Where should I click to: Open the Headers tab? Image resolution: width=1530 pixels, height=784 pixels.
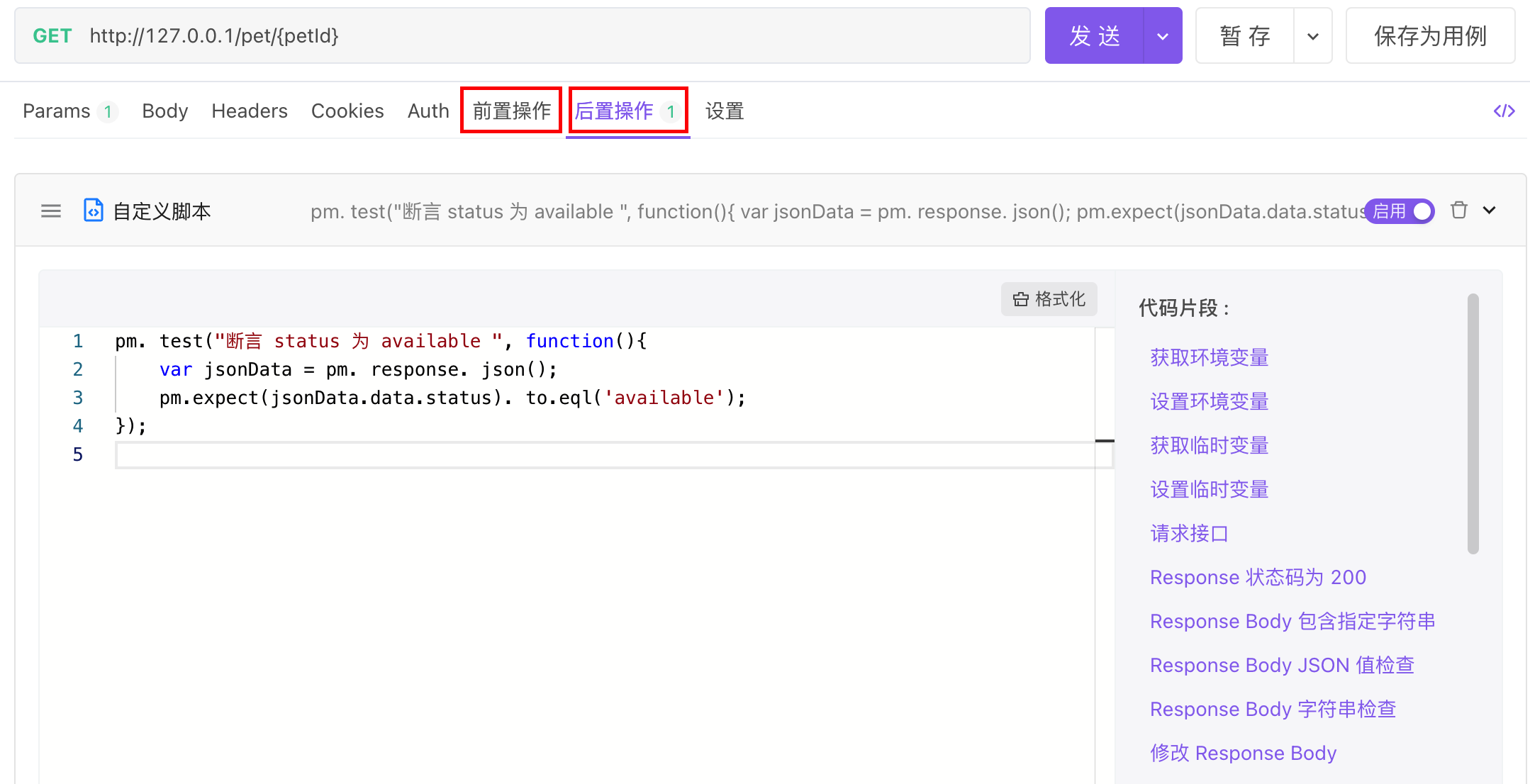250,111
